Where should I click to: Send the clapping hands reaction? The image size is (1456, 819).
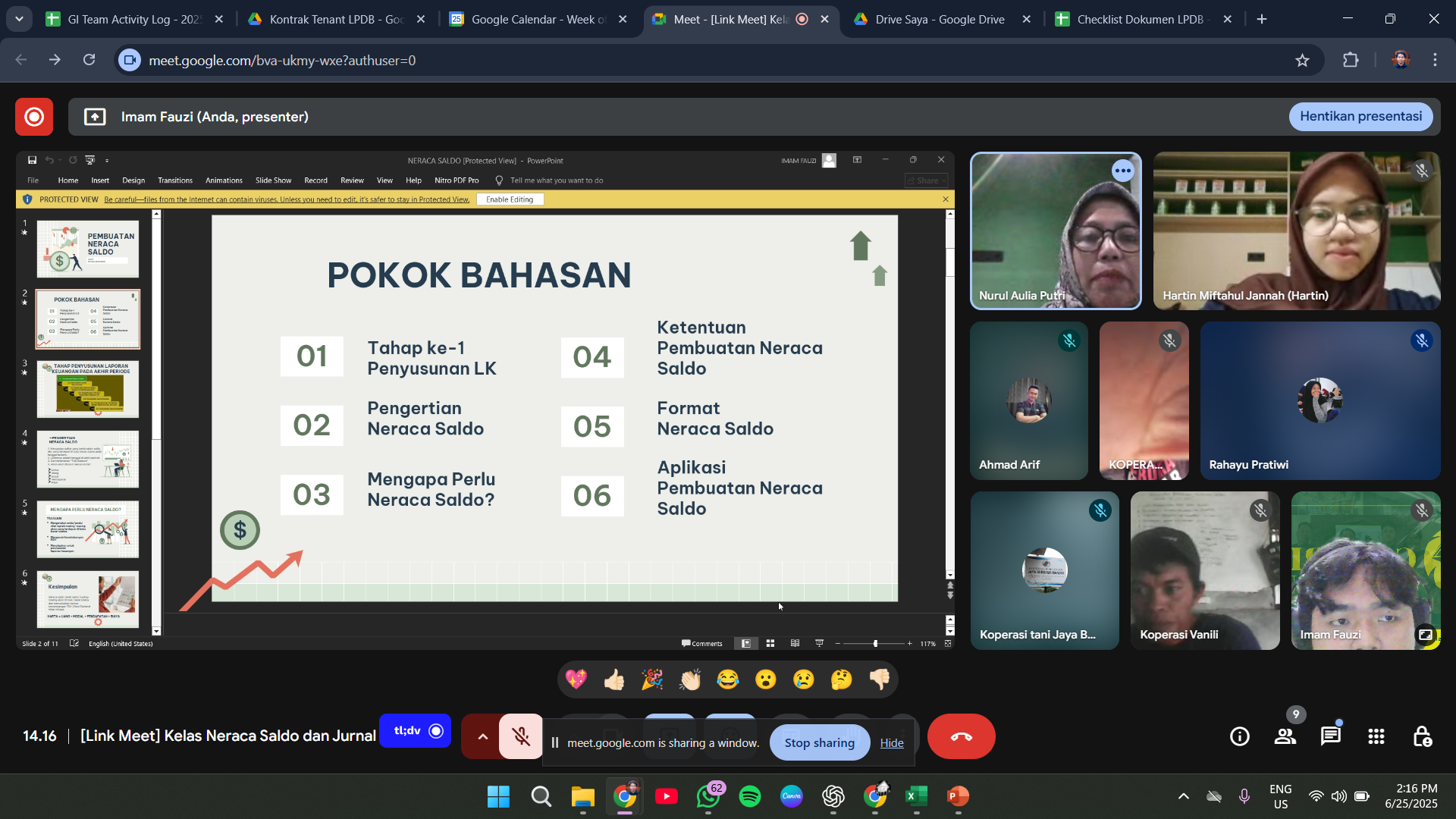690,679
